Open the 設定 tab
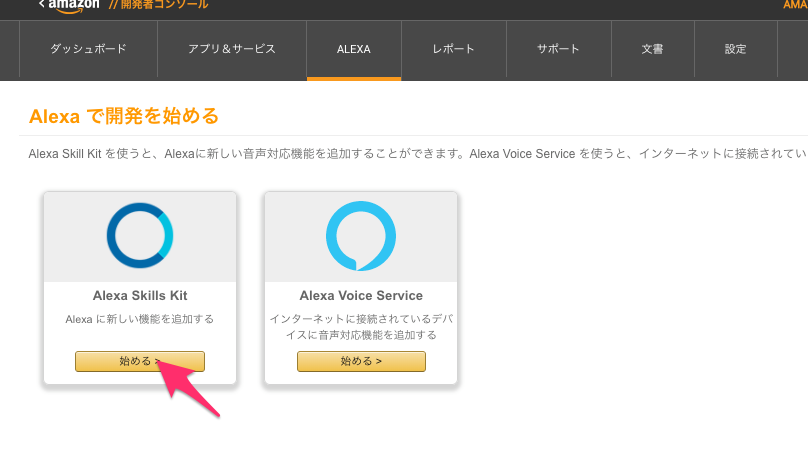Image resolution: width=808 pixels, height=469 pixels. pos(735,49)
